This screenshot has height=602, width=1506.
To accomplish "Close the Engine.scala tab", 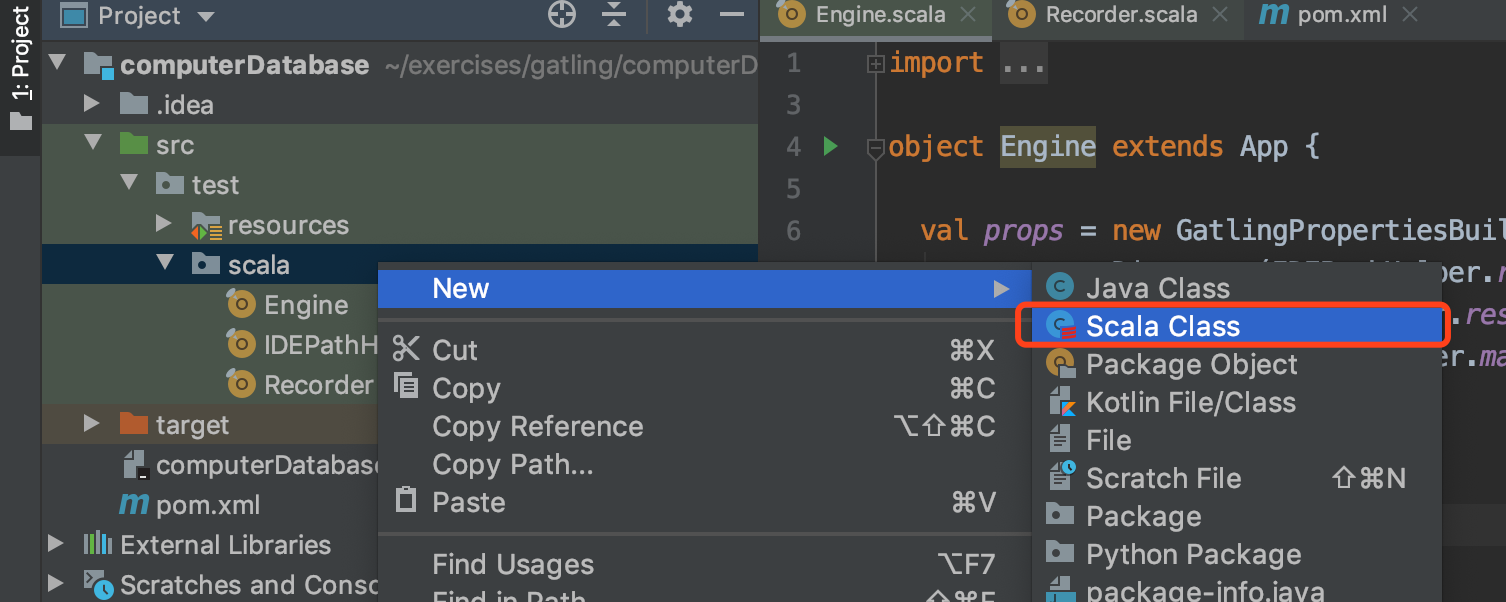I will click(x=966, y=15).
